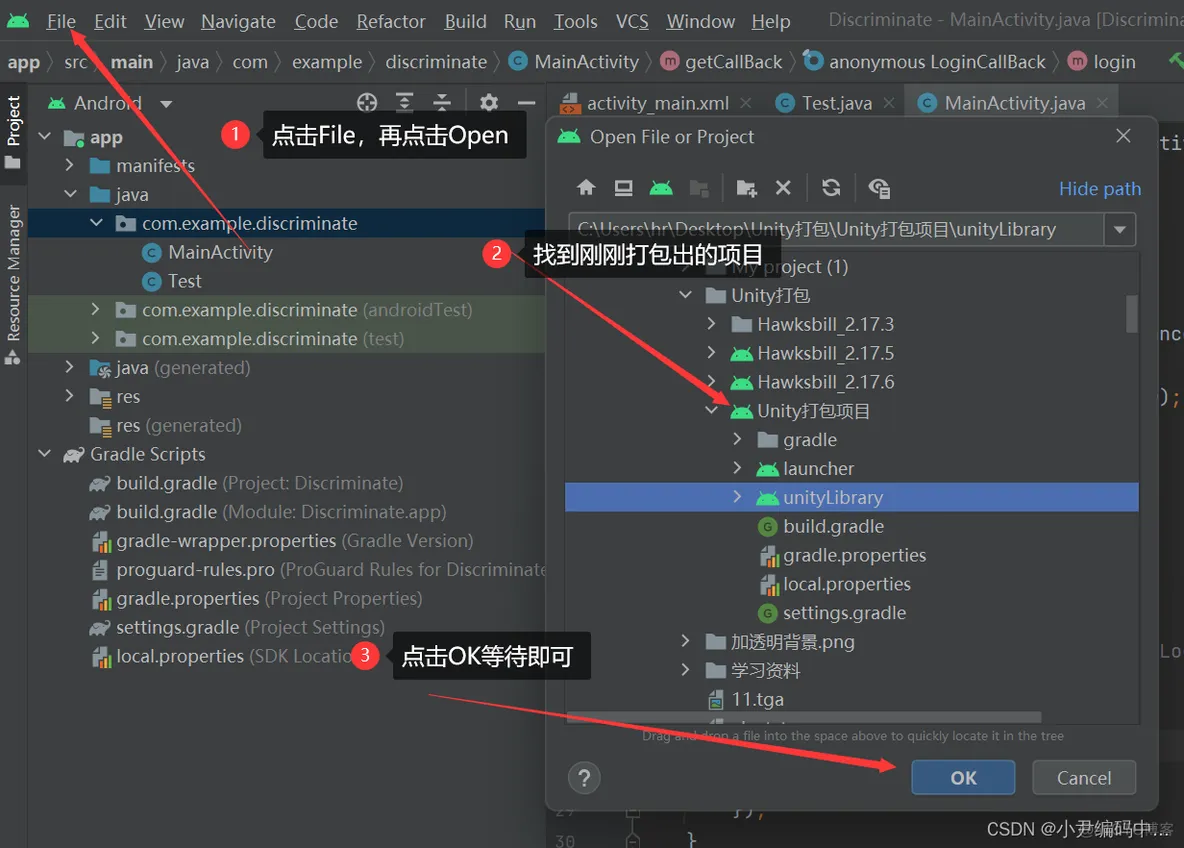Open the path history dropdown arrow
Screen dimensions: 1184x848
click(1120, 230)
